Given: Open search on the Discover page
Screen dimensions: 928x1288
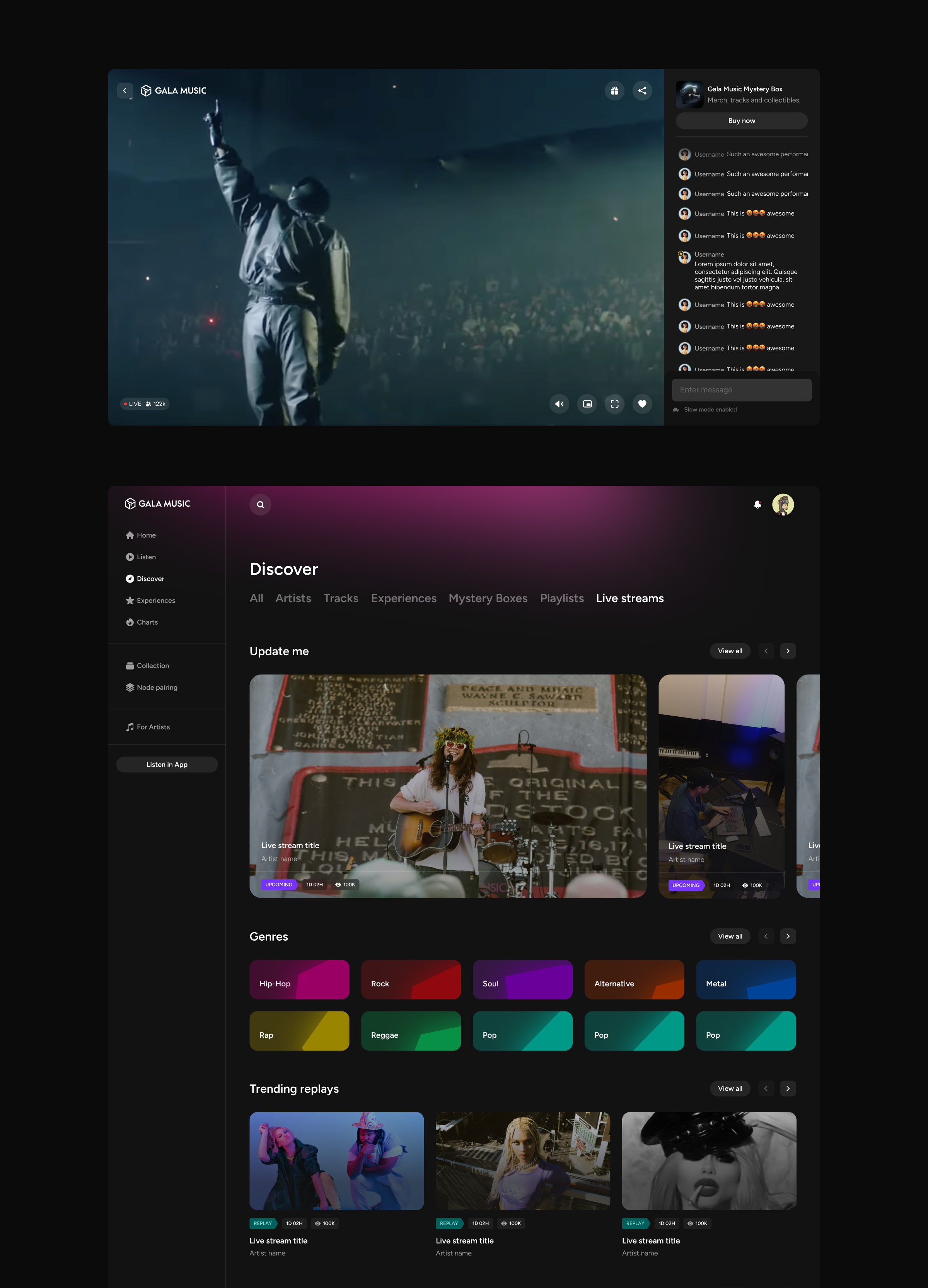Looking at the screenshot, I should pos(260,504).
